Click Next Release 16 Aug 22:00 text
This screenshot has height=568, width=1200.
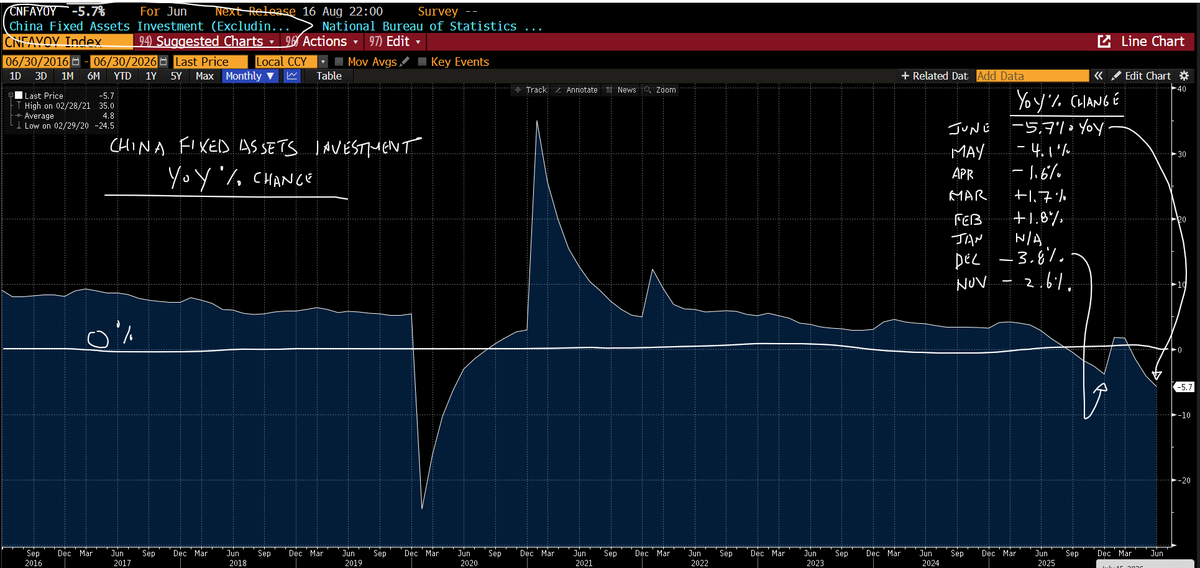click(299, 11)
